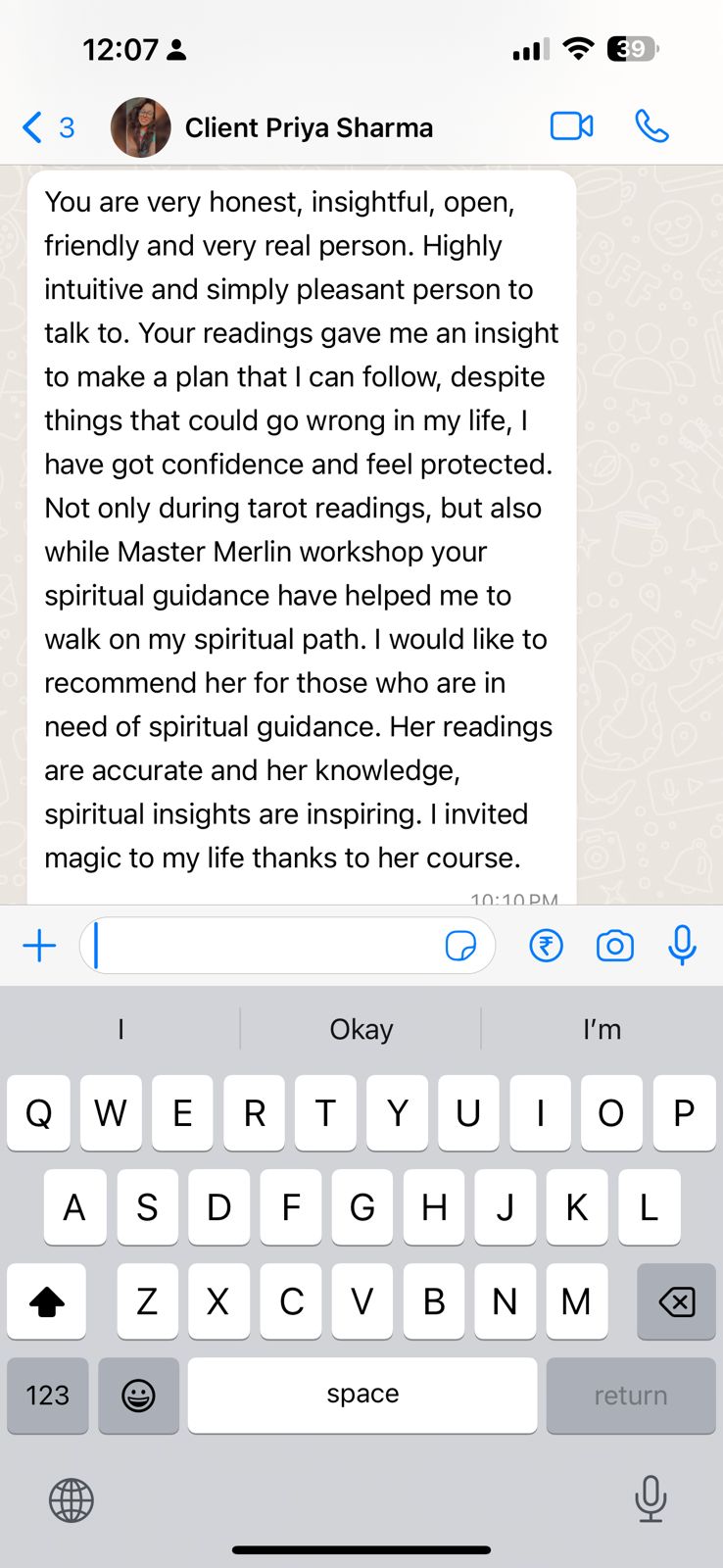Viewport: 723px width, 1568px height.
Task: Tap the backspace delete key
Action: 676,1301
